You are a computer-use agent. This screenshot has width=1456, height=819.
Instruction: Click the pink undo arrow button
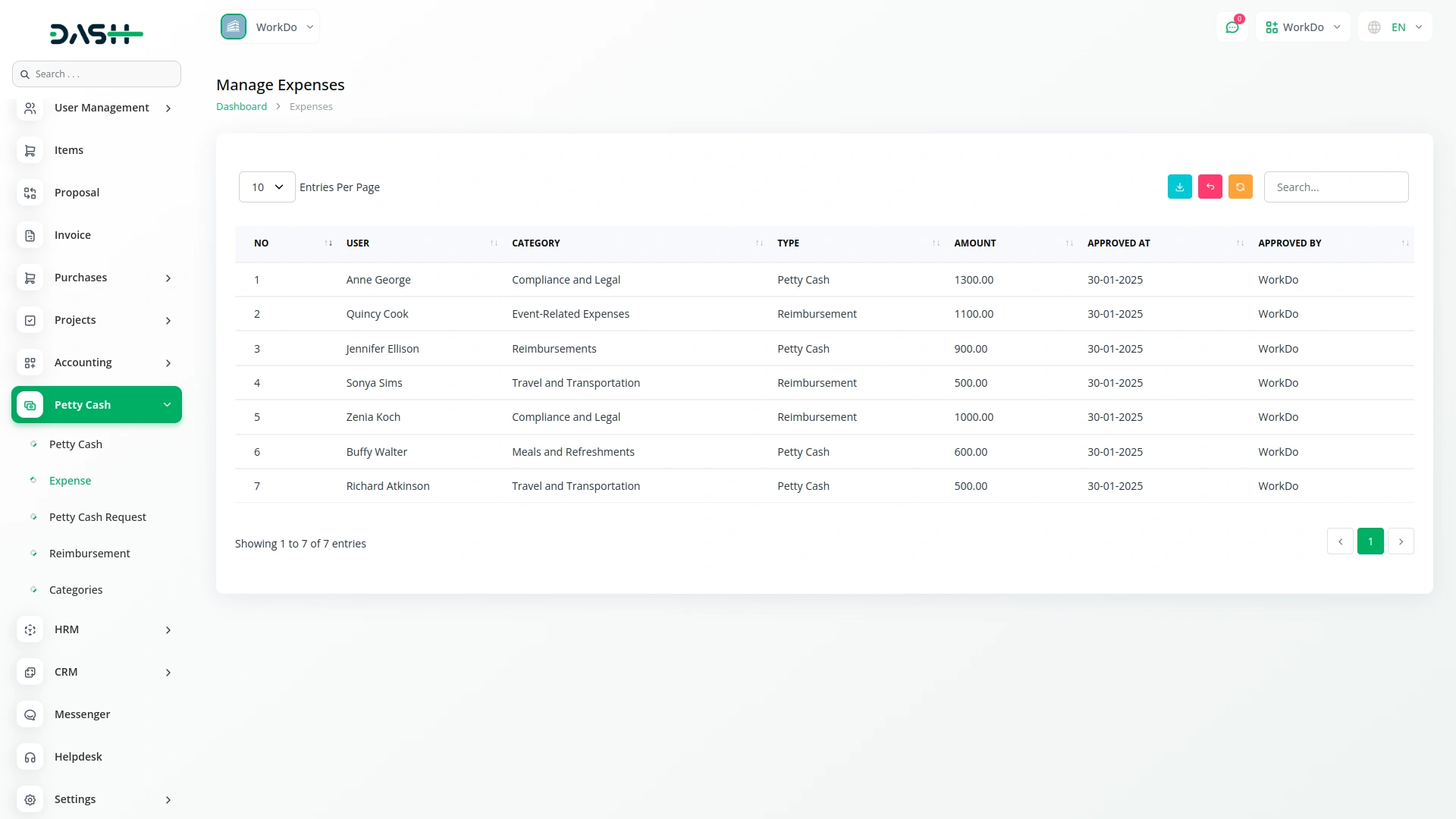1210,187
